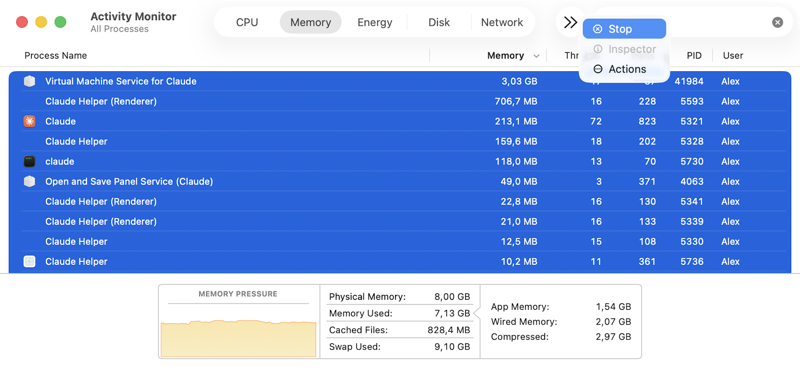Click the Activity Monitor window title
This screenshot has width=800, height=371.
[133, 16]
